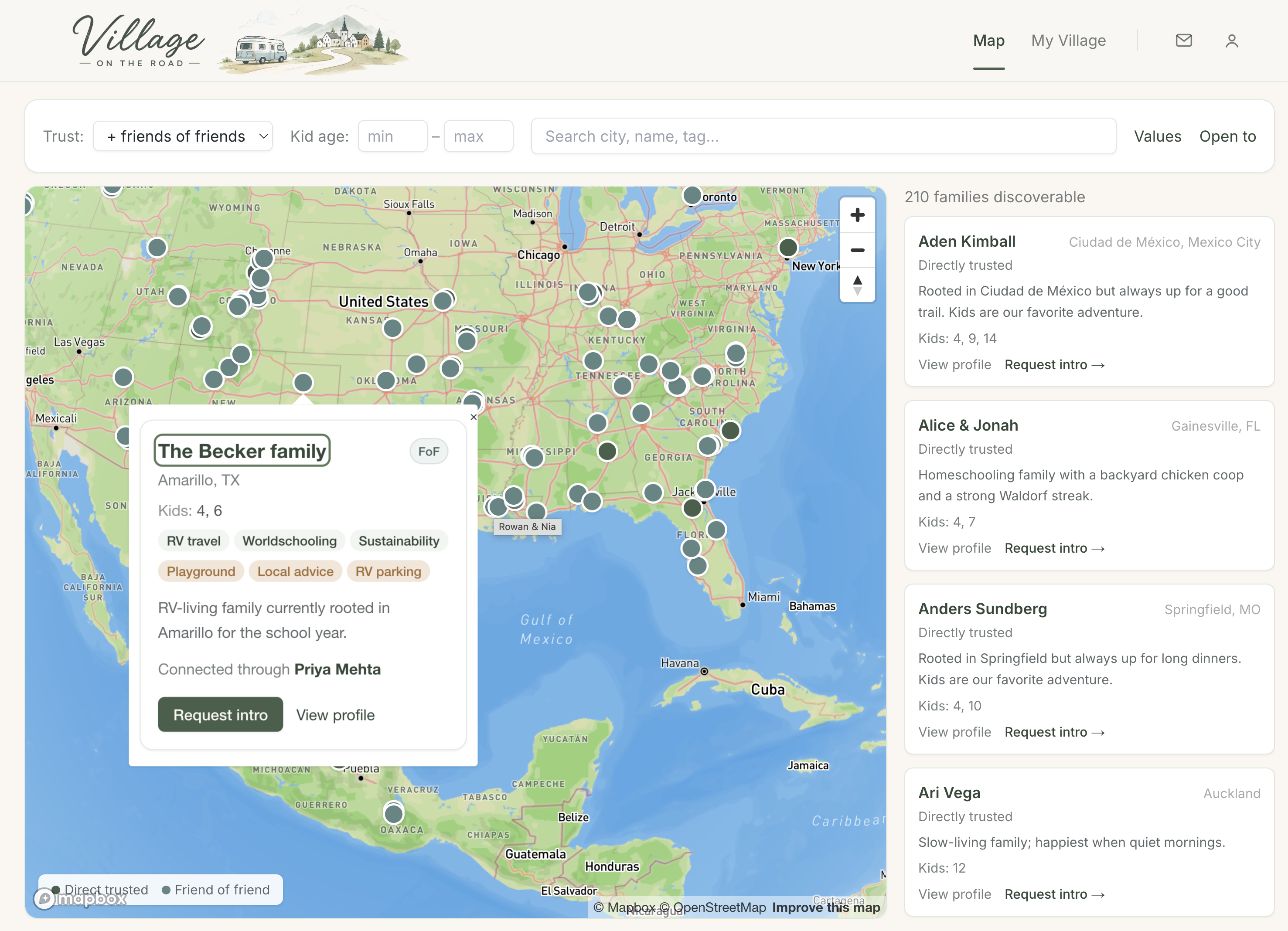View profile of Ari Vega
The width and height of the screenshot is (1288, 931).
point(954,895)
